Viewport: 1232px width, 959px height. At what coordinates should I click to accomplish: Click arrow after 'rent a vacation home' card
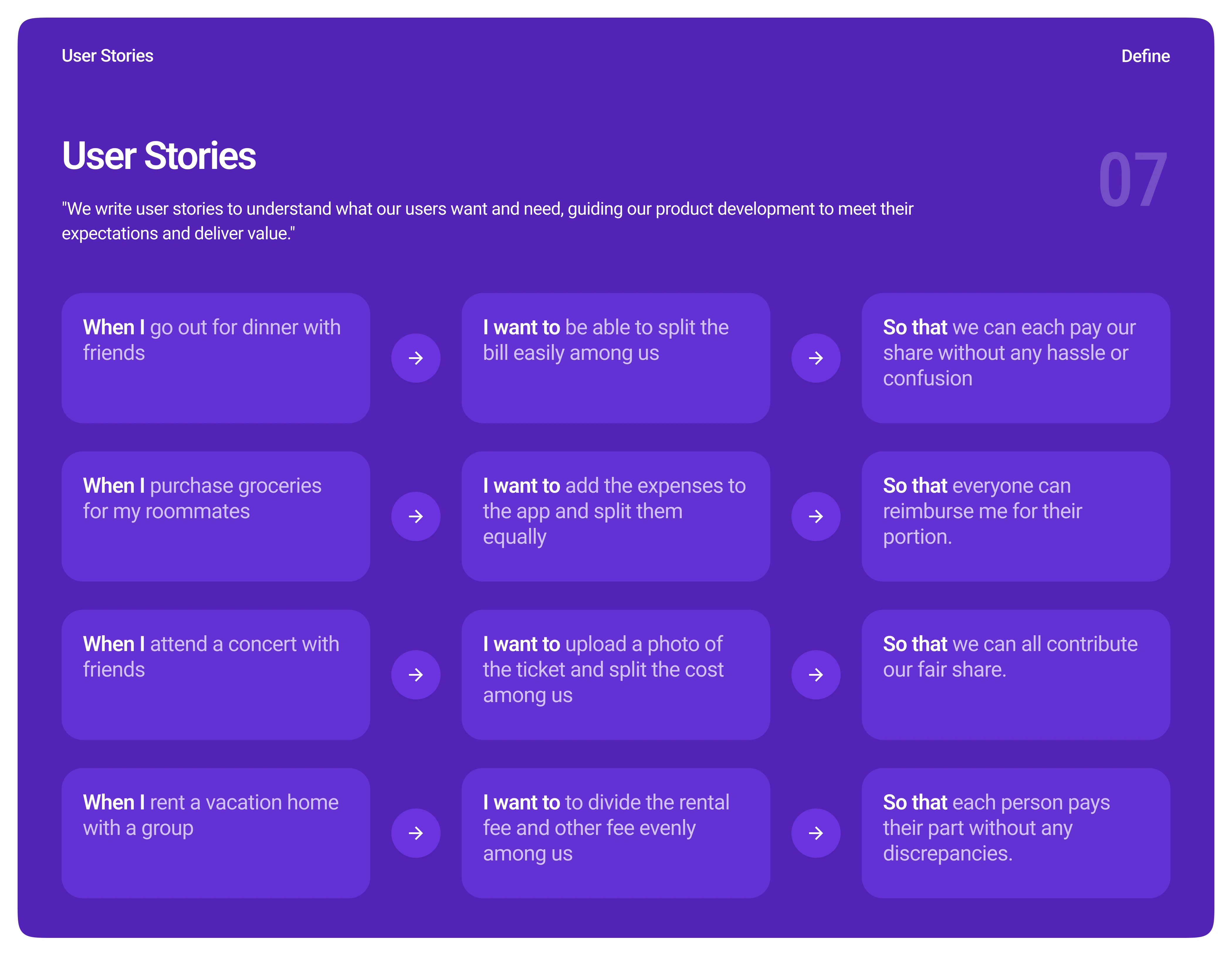tap(416, 833)
